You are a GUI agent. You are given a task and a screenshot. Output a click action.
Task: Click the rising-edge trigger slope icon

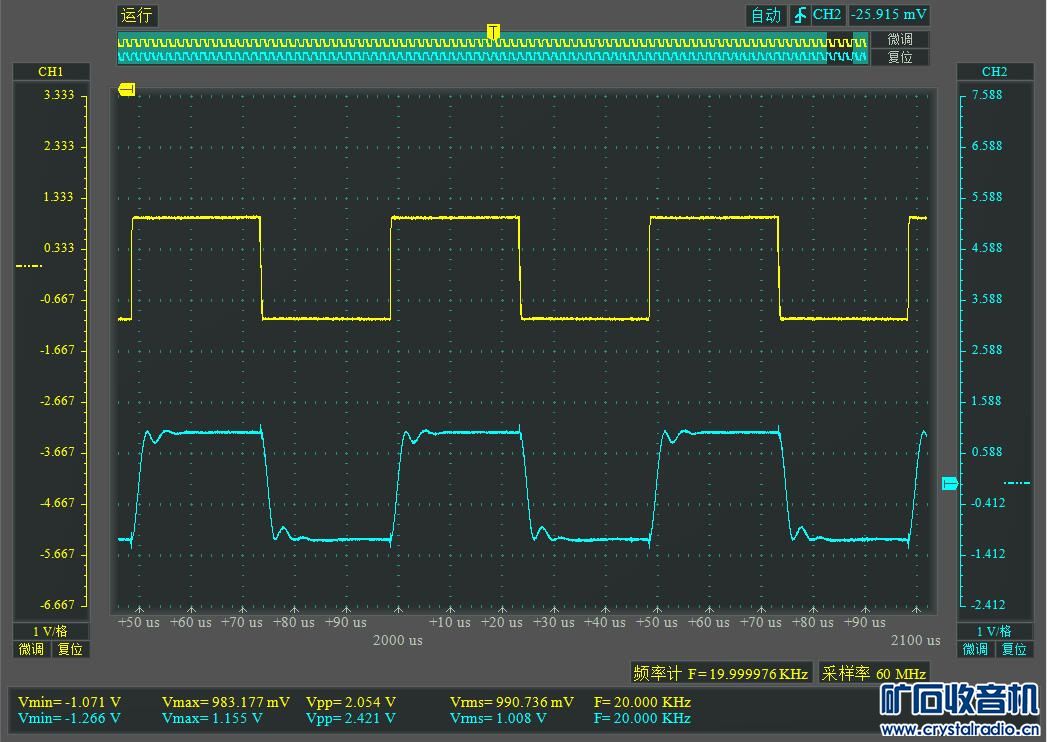[x=799, y=15]
